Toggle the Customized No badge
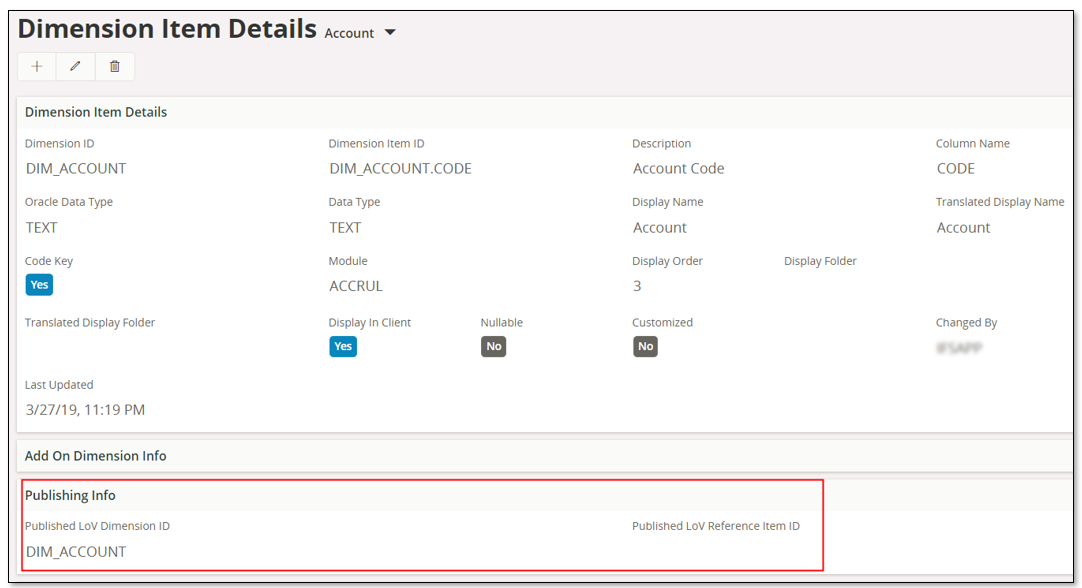Screen dimensions: 1082x588 [x=645, y=346]
